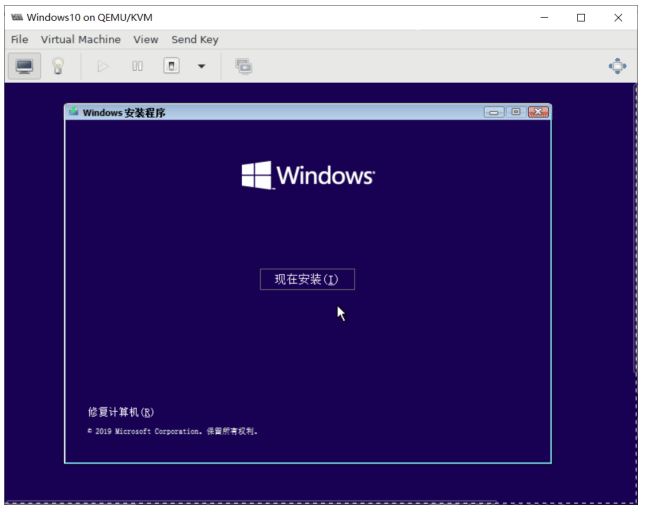
Task: Click the virt-manager icon in title bar
Action: pos(17,17)
